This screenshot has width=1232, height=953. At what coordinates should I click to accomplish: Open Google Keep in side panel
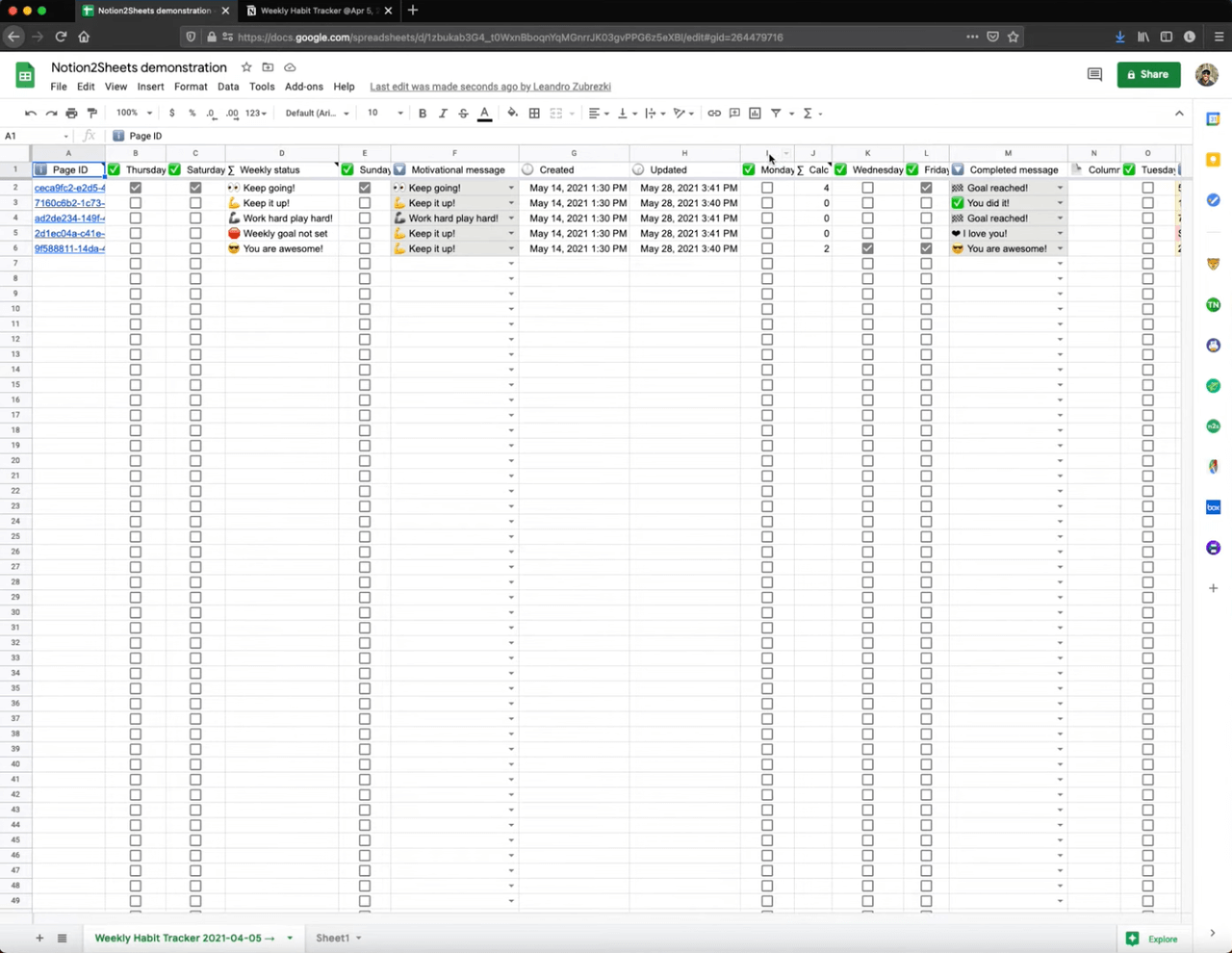pyautogui.click(x=1213, y=160)
